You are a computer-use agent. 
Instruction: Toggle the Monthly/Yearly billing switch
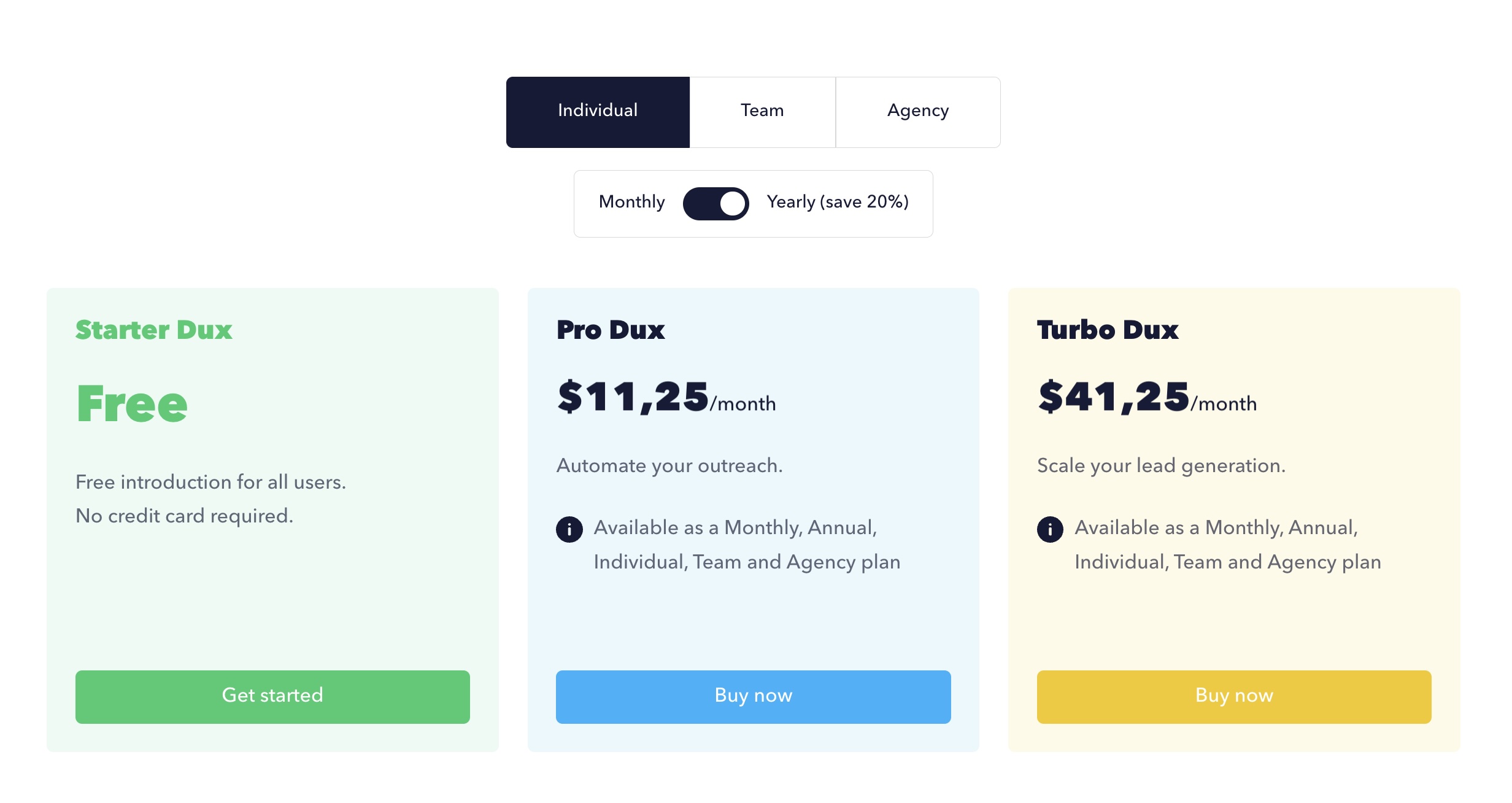click(x=715, y=204)
